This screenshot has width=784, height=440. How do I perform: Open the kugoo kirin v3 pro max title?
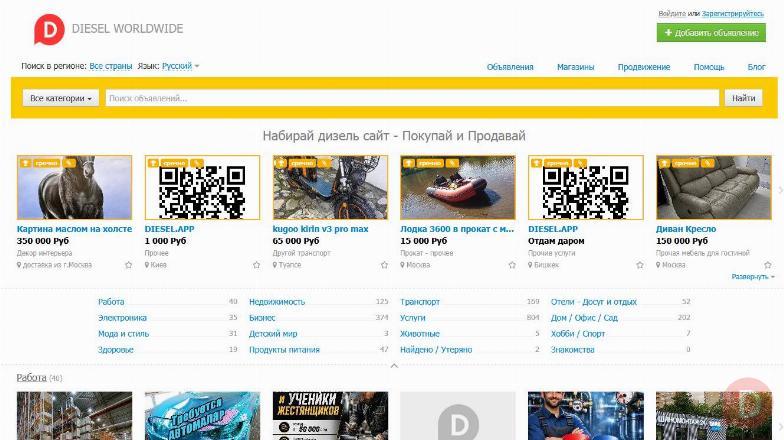click(x=320, y=229)
